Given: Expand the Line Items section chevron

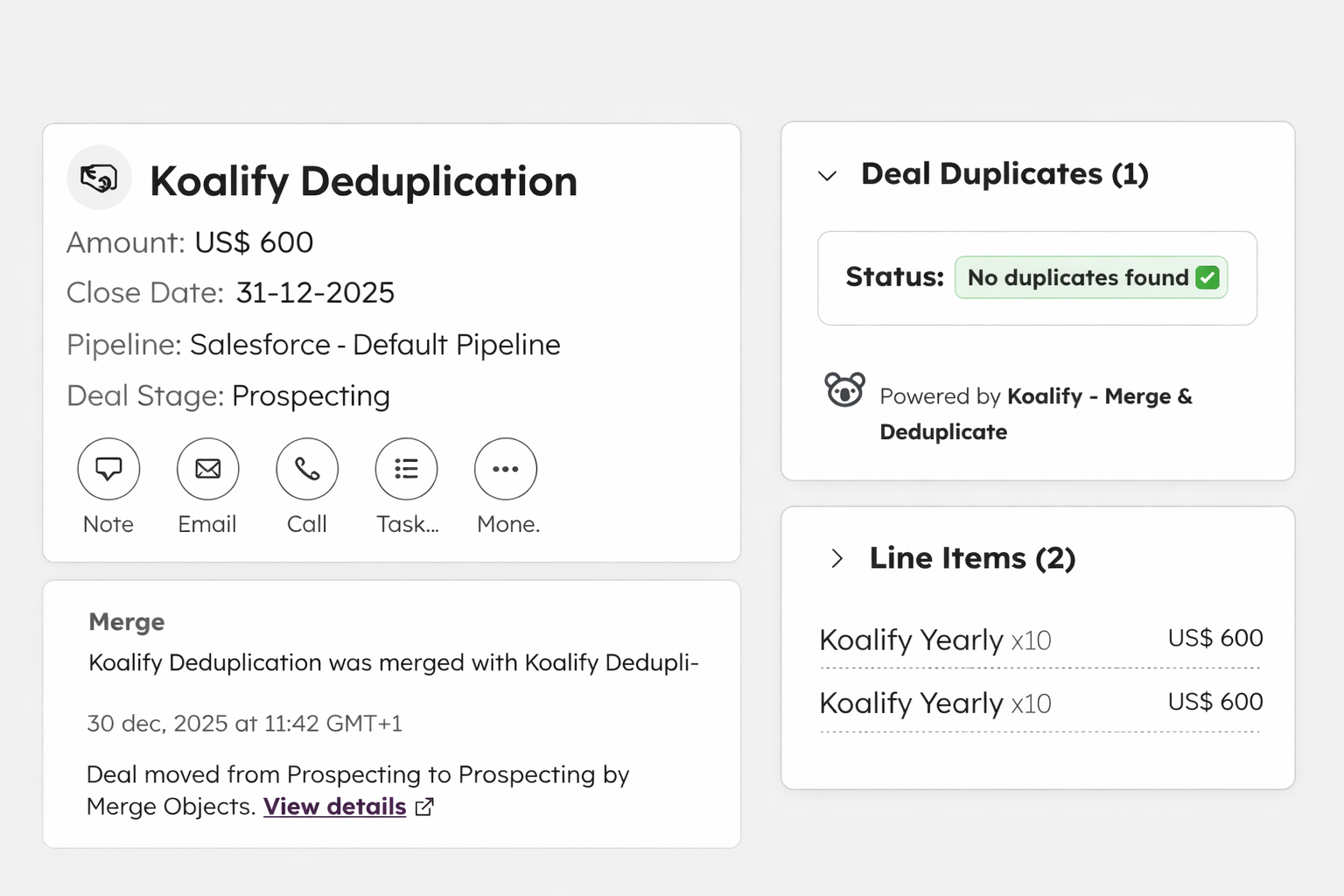Looking at the screenshot, I should (x=836, y=558).
